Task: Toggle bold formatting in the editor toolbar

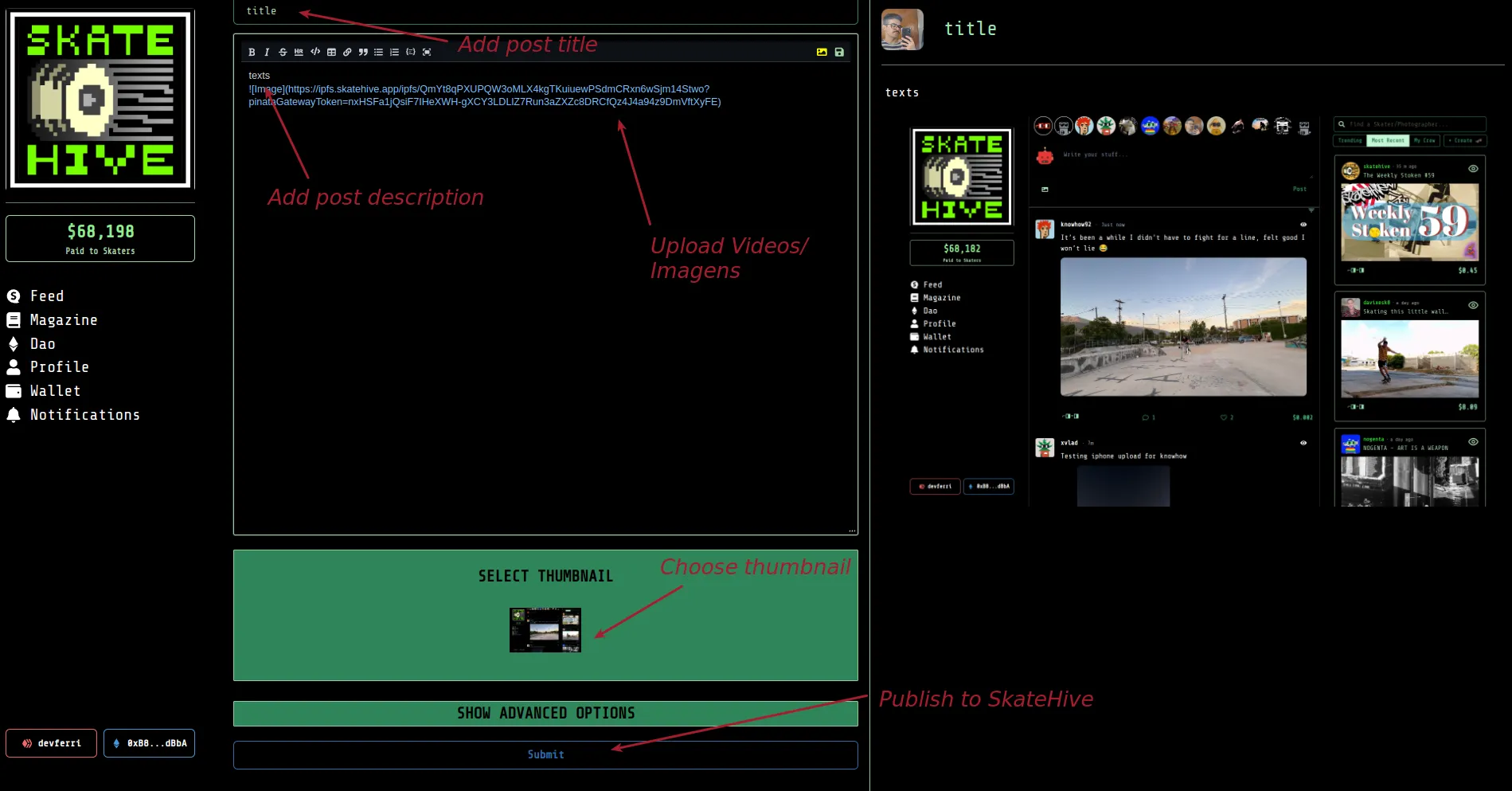Action: click(252, 53)
